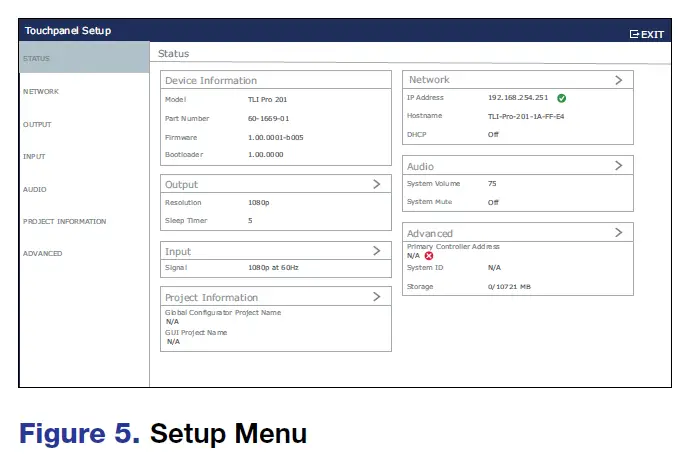Viewport: 693px width, 464px height.
Task: Click the Advanced panel title
Action: point(430,233)
